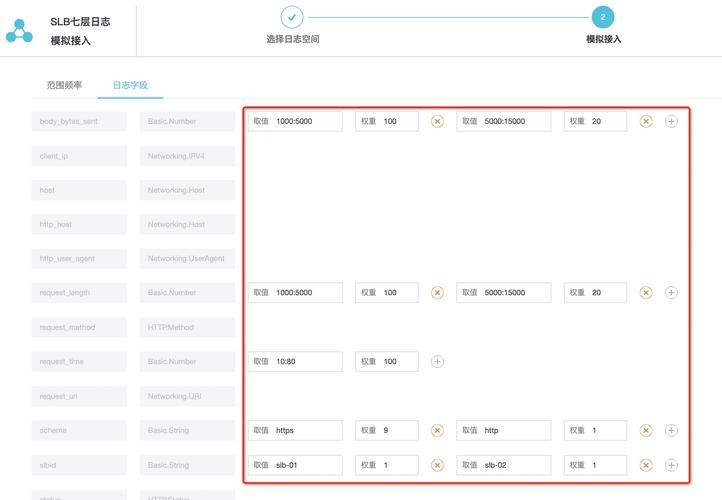The height and width of the screenshot is (500, 722).
Task: Click the host field name box
Action: (x=79, y=190)
